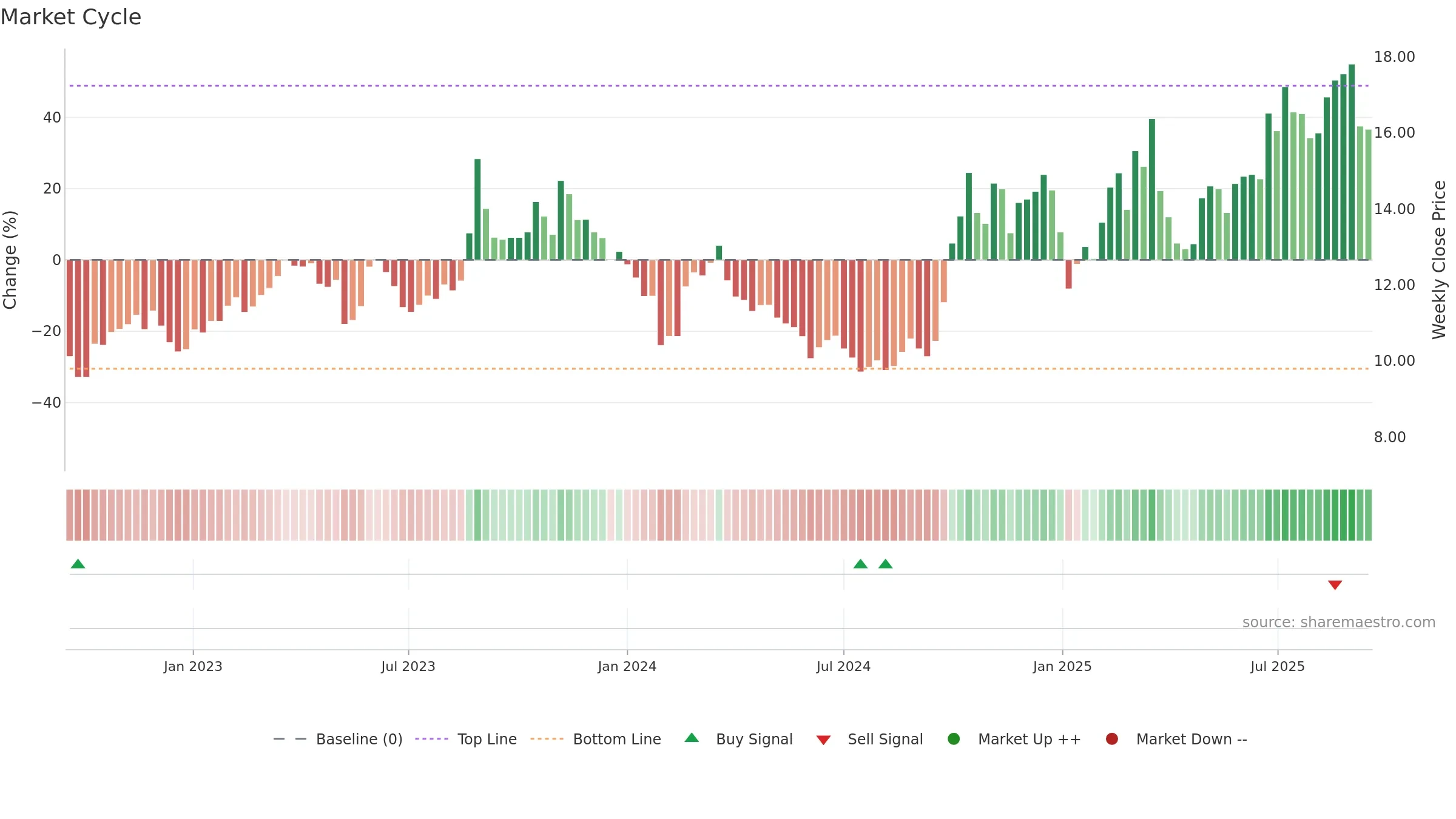The width and height of the screenshot is (1456, 819).
Task: Click the Market Cycle chart title
Action: (x=71, y=17)
